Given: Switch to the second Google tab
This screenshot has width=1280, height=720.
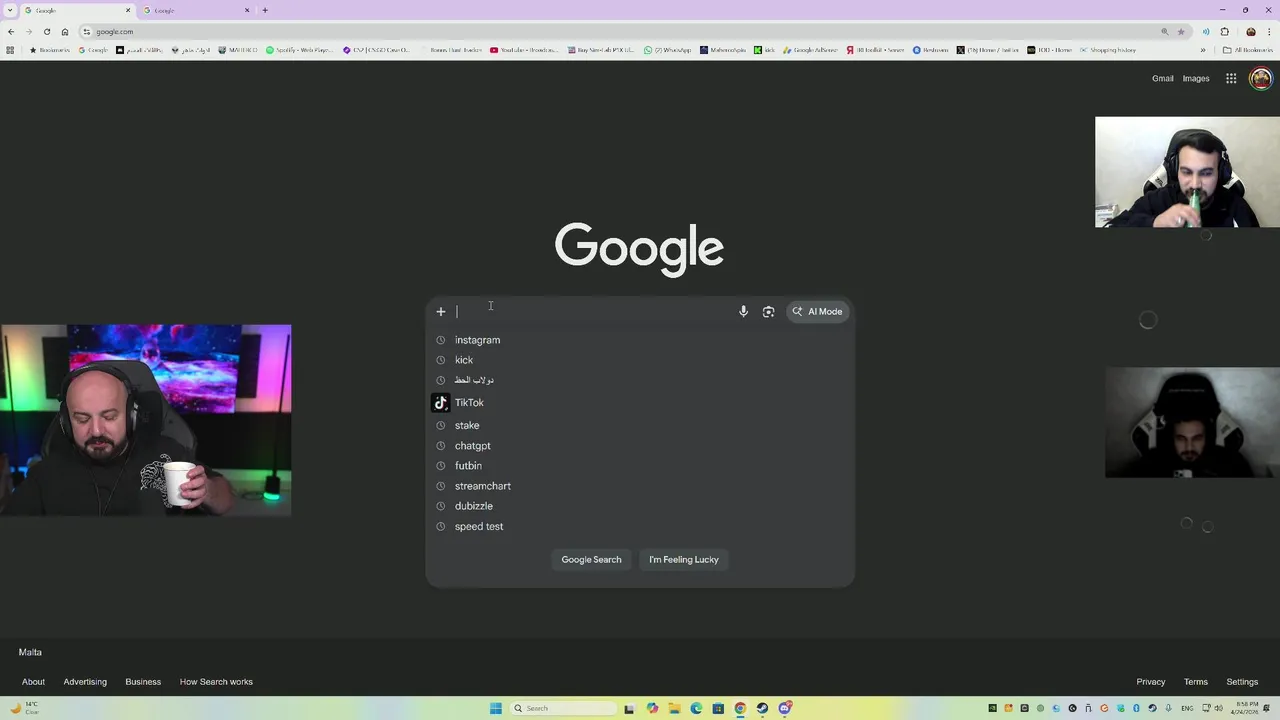Looking at the screenshot, I should (x=197, y=10).
